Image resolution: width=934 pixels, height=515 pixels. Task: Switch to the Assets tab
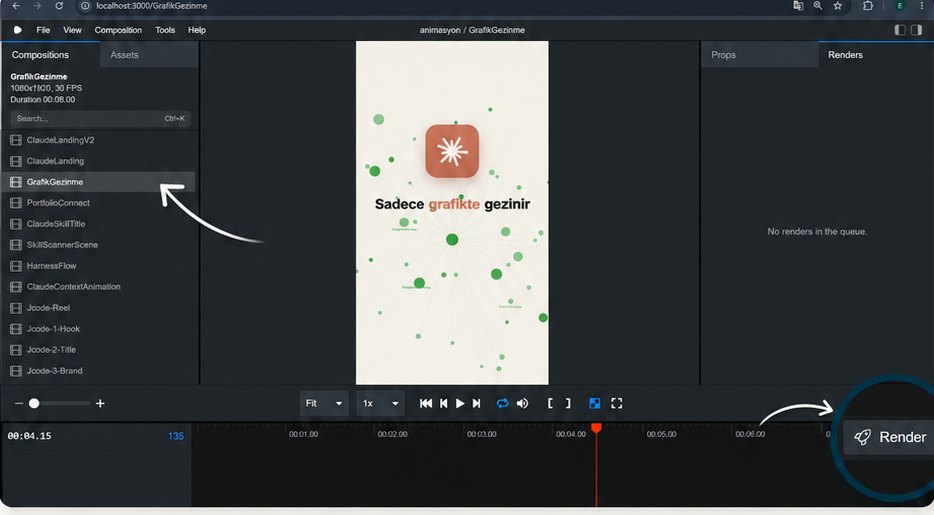[x=149, y=55]
